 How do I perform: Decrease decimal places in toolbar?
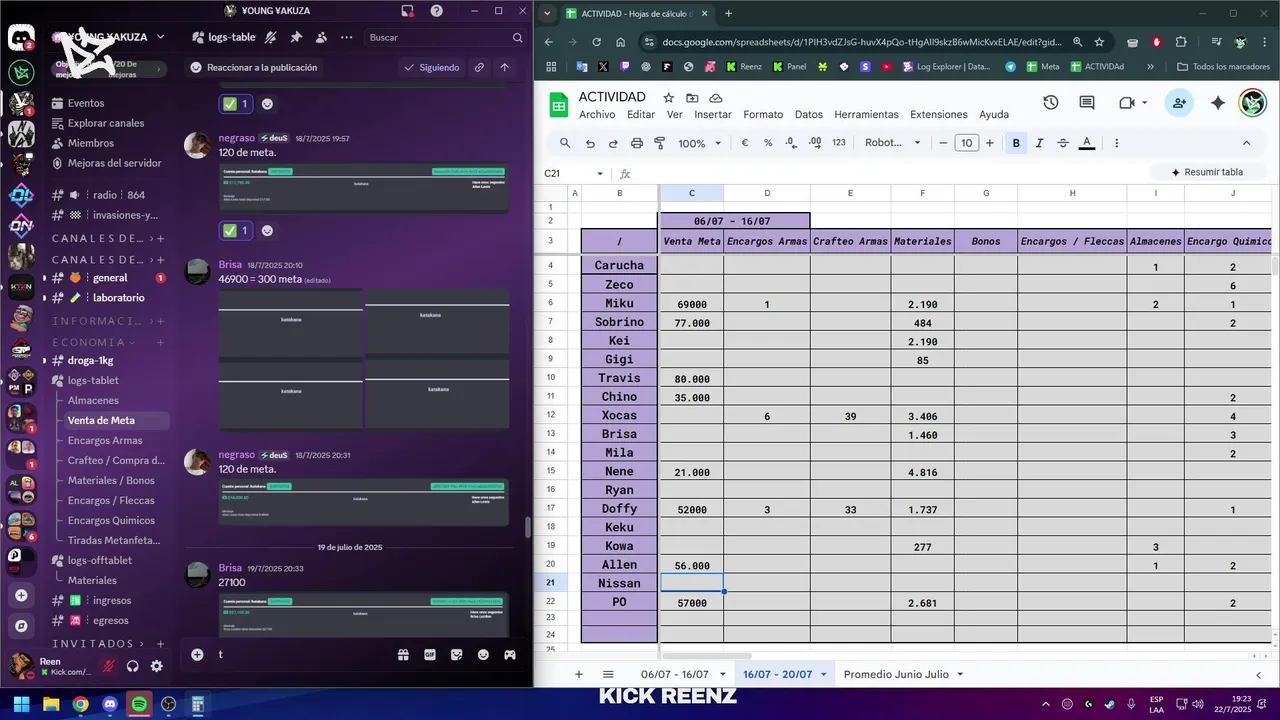791,143
